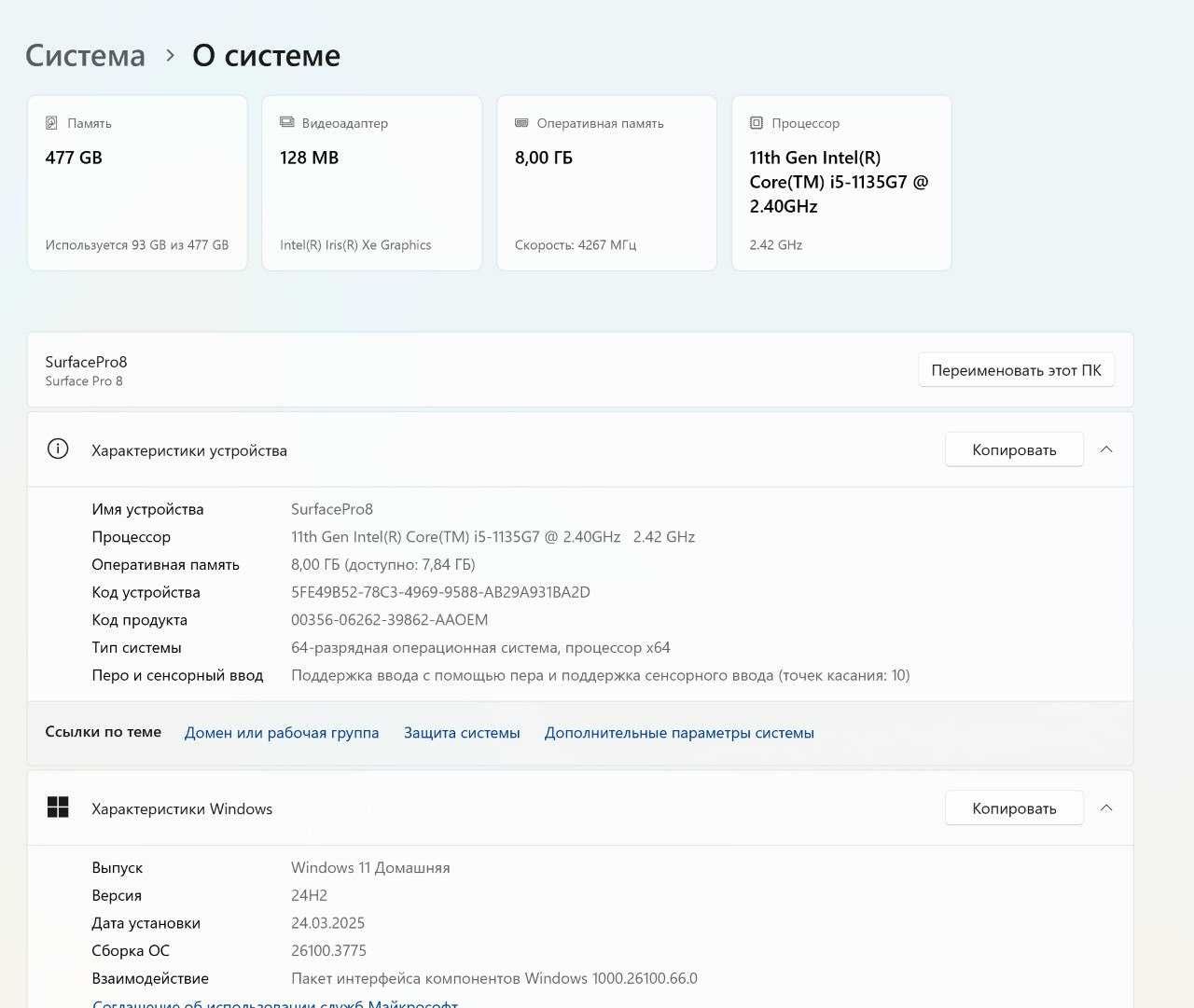This screenshot has width=1194, height=1008.
Task: Click the processor chip icon in Процессор card
Action: [757, 123]
